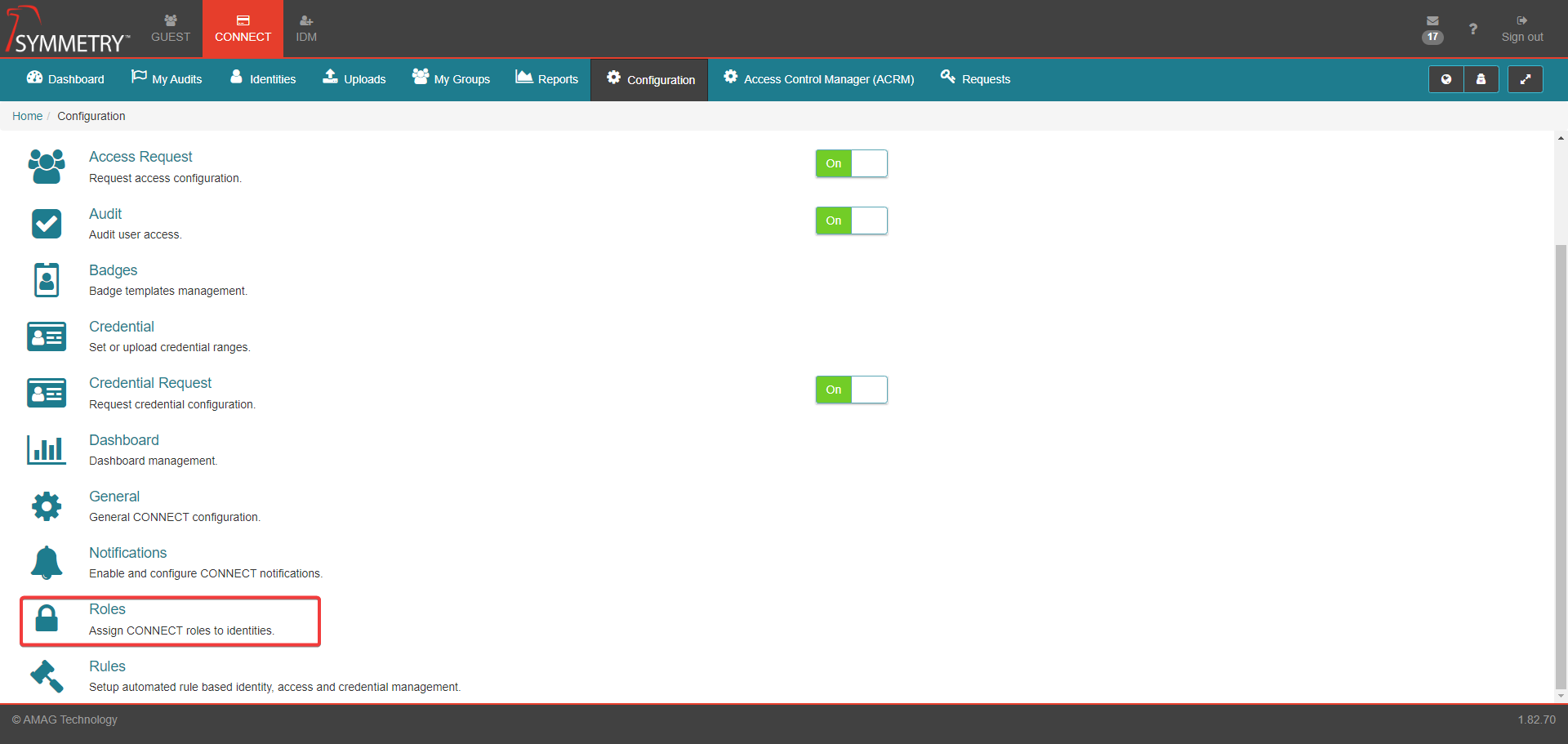Click the Symmetry logo
The width and height of the screenshot is (1568, 744).
pyautogui.click(x=68, y=29)
